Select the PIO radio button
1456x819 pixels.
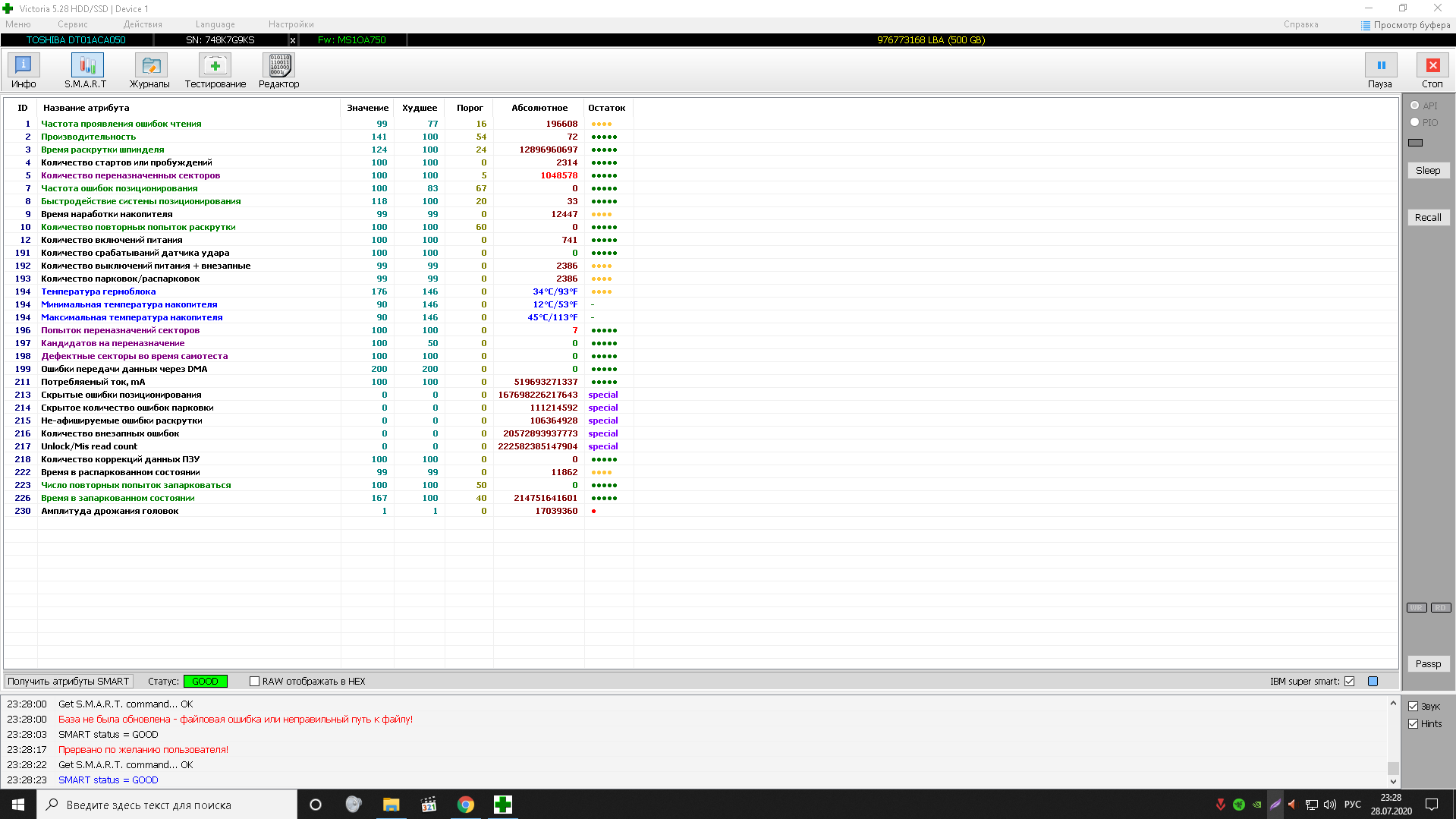(x=1415, y=122)
